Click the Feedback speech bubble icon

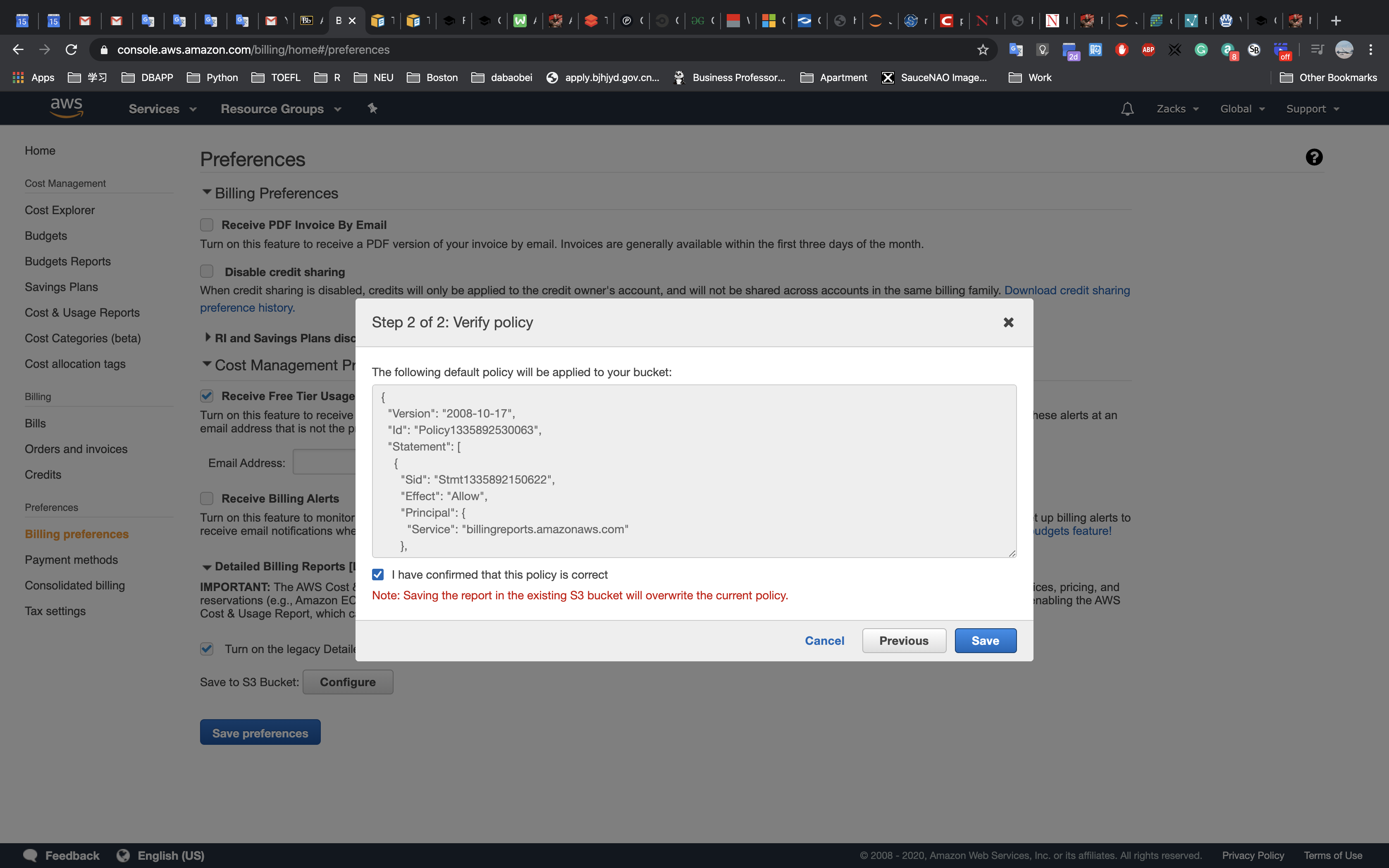click(30, 855)
